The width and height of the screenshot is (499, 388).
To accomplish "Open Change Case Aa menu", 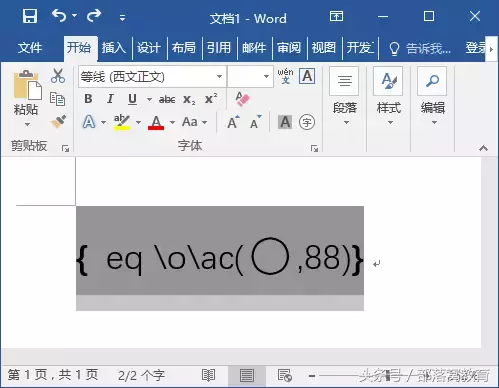I will pyautogui.click(x=194, y=122).
